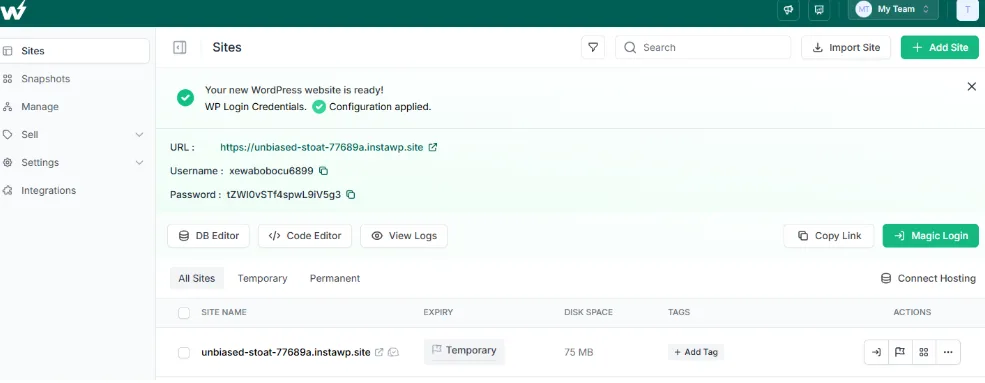Screen dimensions: 985x383
Task: Select the All Sites tab
Action: pos(197,278)
